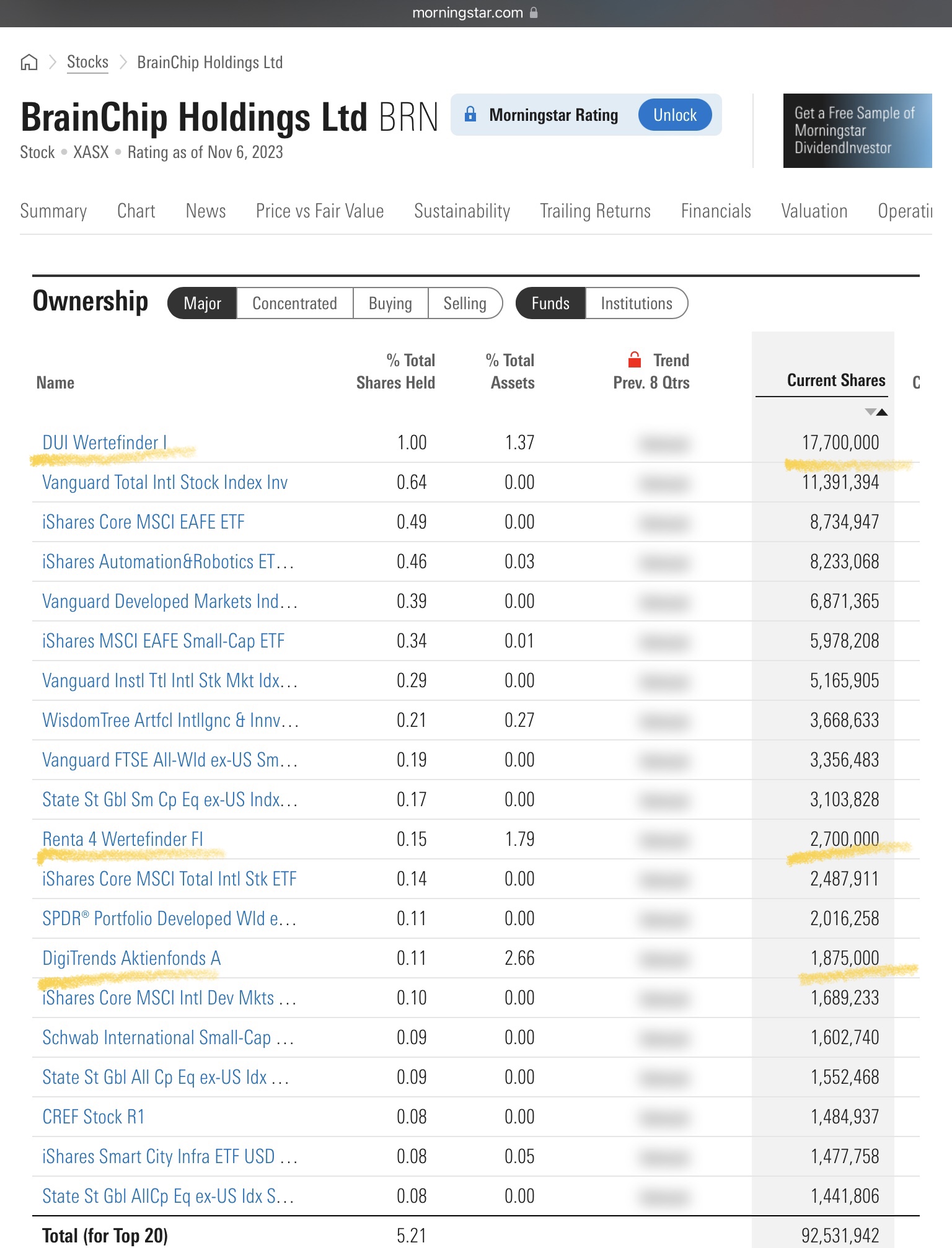
Task: Switch to Concentrated ownership view
Action: pos(294,304)
